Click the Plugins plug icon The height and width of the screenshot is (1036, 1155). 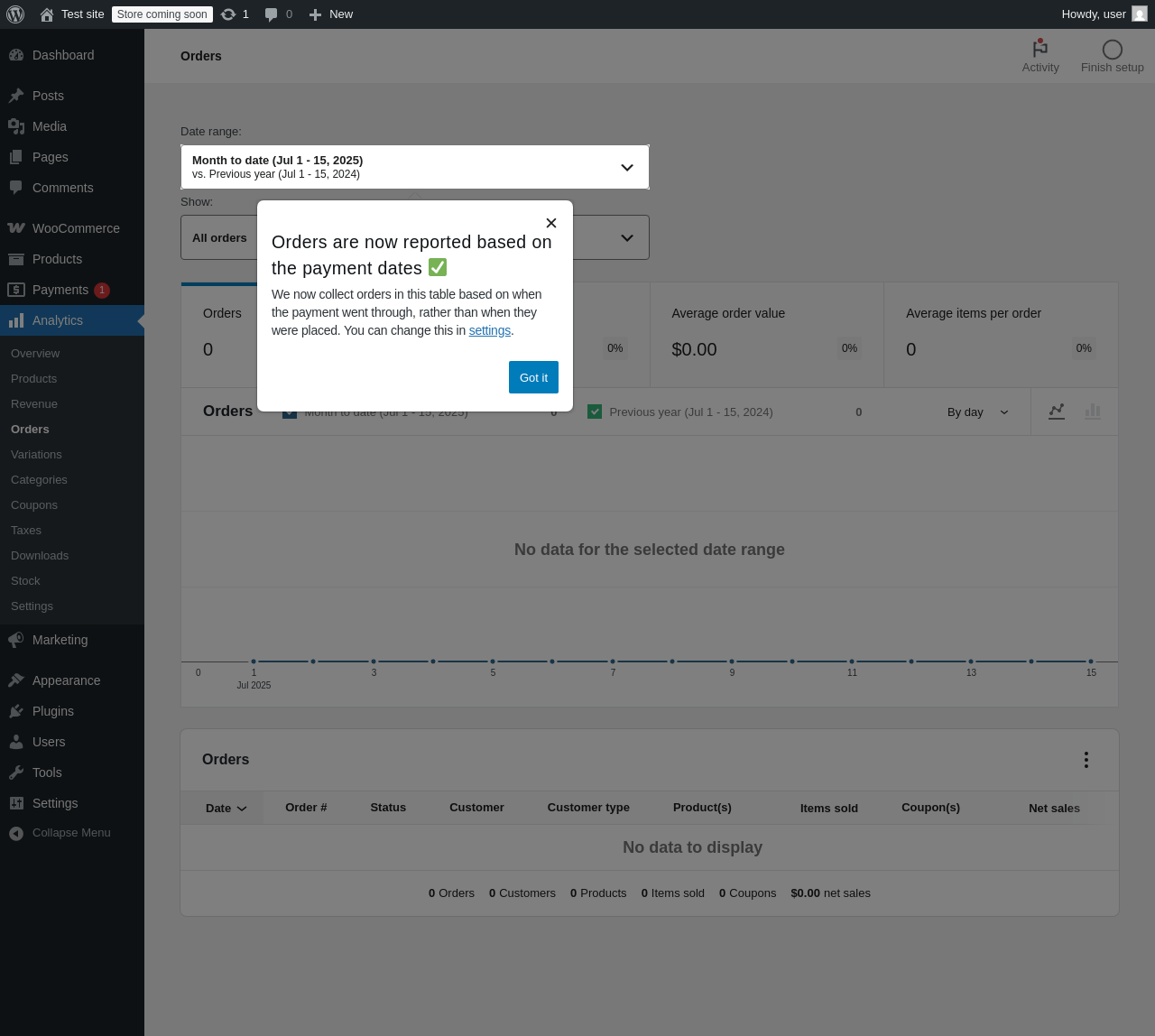click(16, 711)
